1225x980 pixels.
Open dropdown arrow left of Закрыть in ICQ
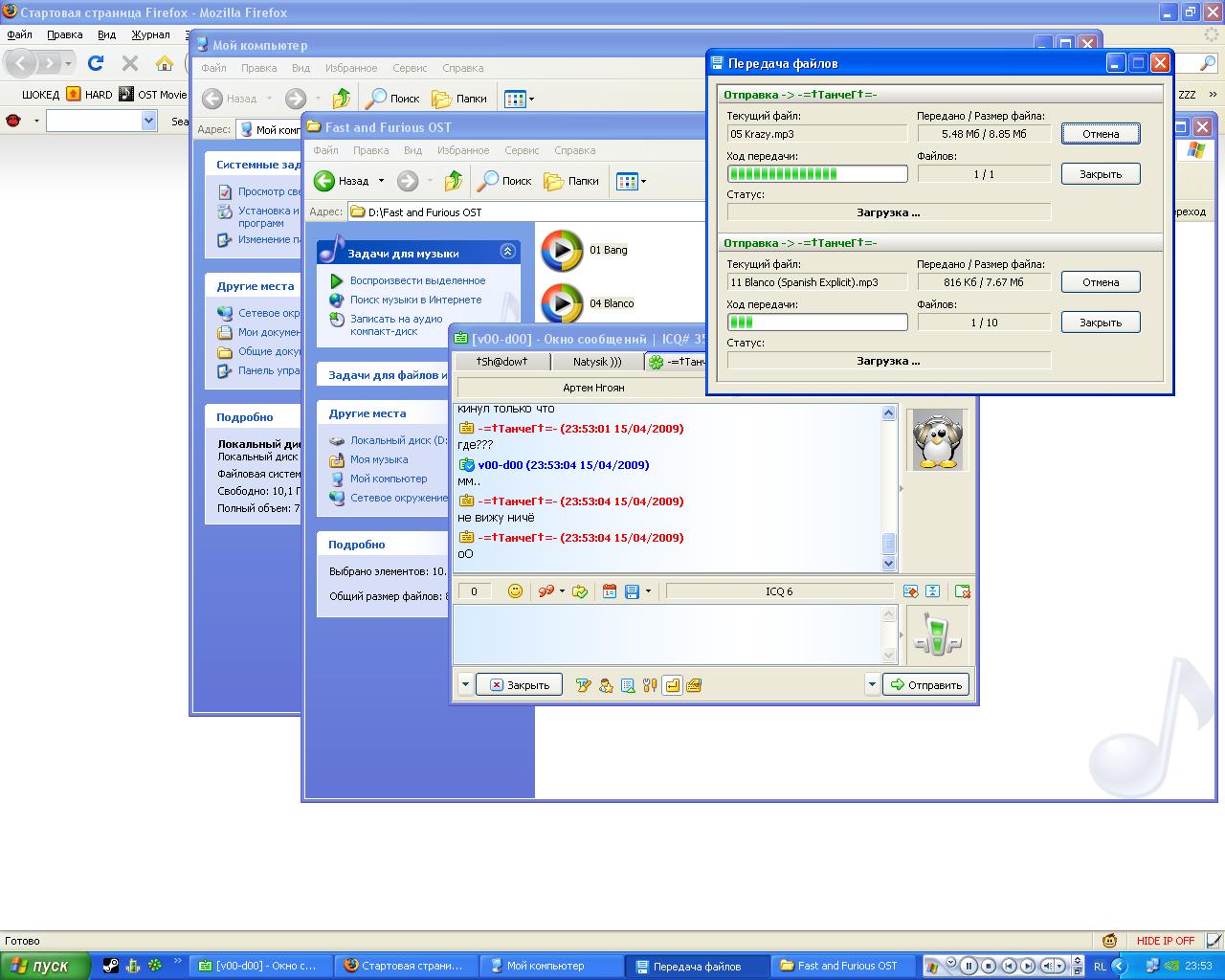pyautogui.click(x=465, y=685)
